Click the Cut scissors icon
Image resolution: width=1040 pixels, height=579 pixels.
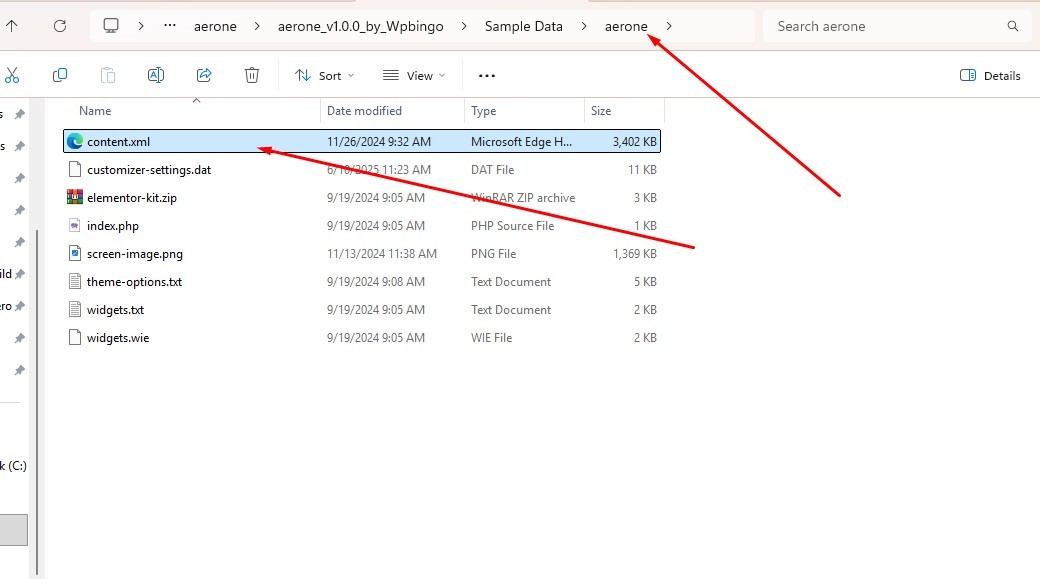click(12, 75)
